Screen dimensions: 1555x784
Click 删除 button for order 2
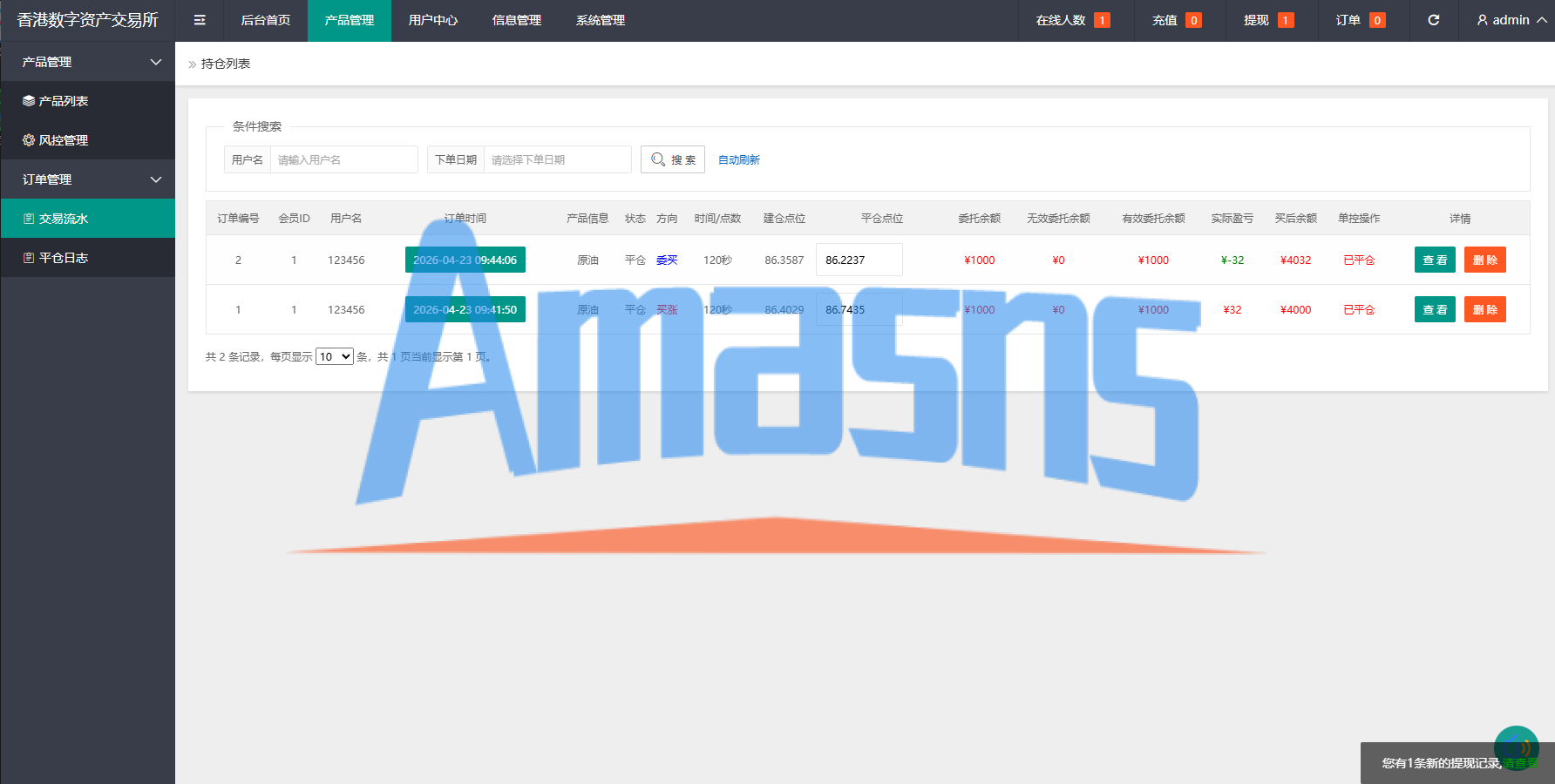coord(1485,260)
